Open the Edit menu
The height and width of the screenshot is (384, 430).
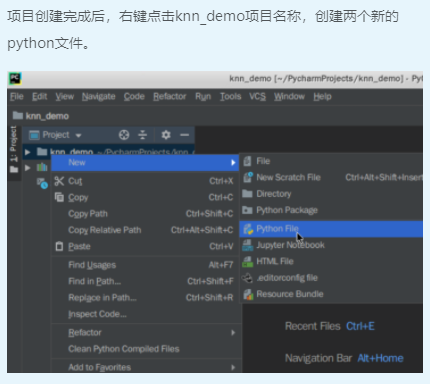pos(39,97)
